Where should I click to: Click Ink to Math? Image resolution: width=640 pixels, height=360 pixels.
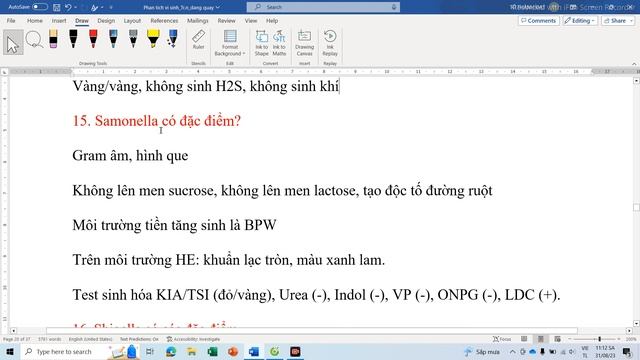tap(279, 43)
